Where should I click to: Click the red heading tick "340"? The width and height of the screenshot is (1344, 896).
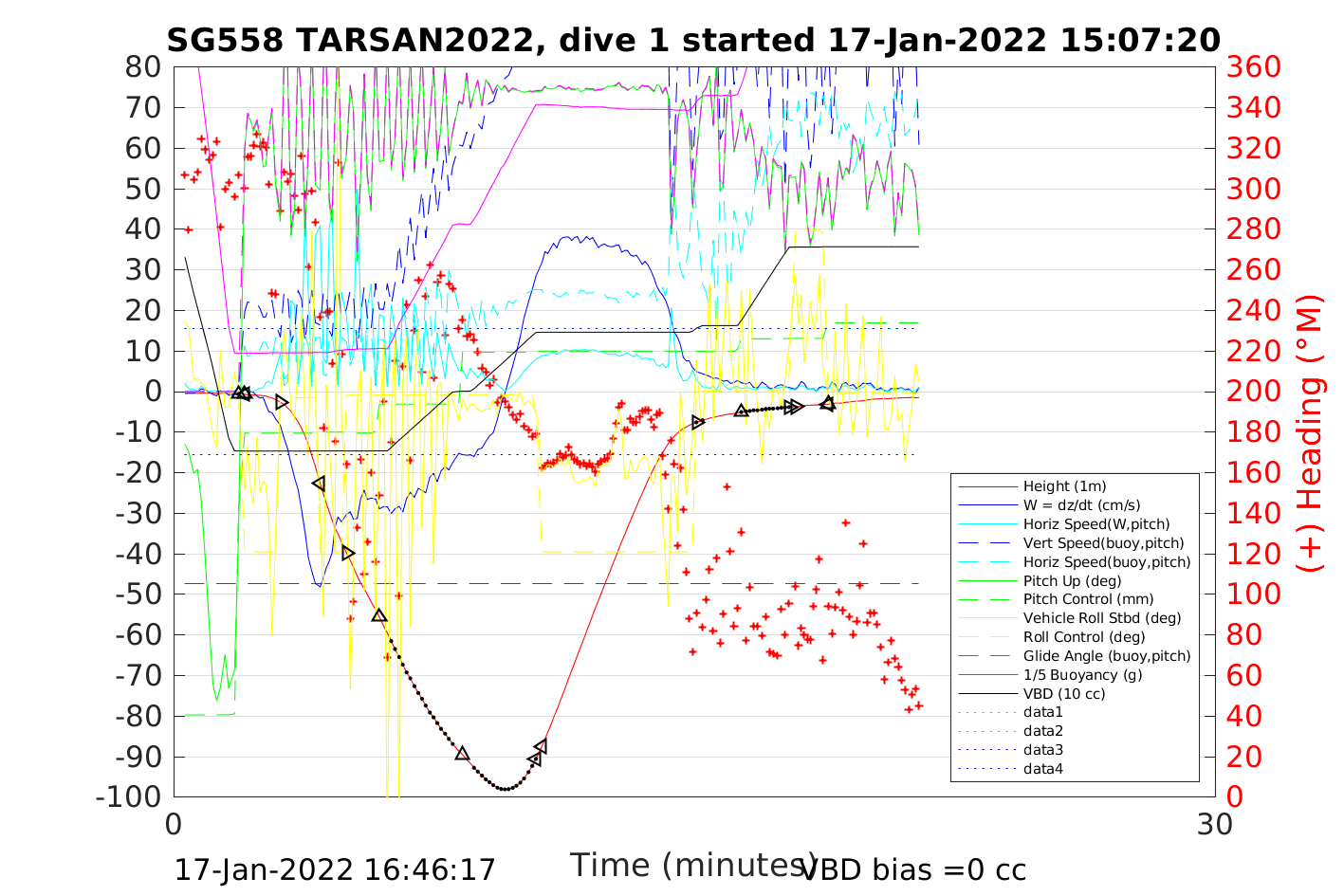[1254, 107]
